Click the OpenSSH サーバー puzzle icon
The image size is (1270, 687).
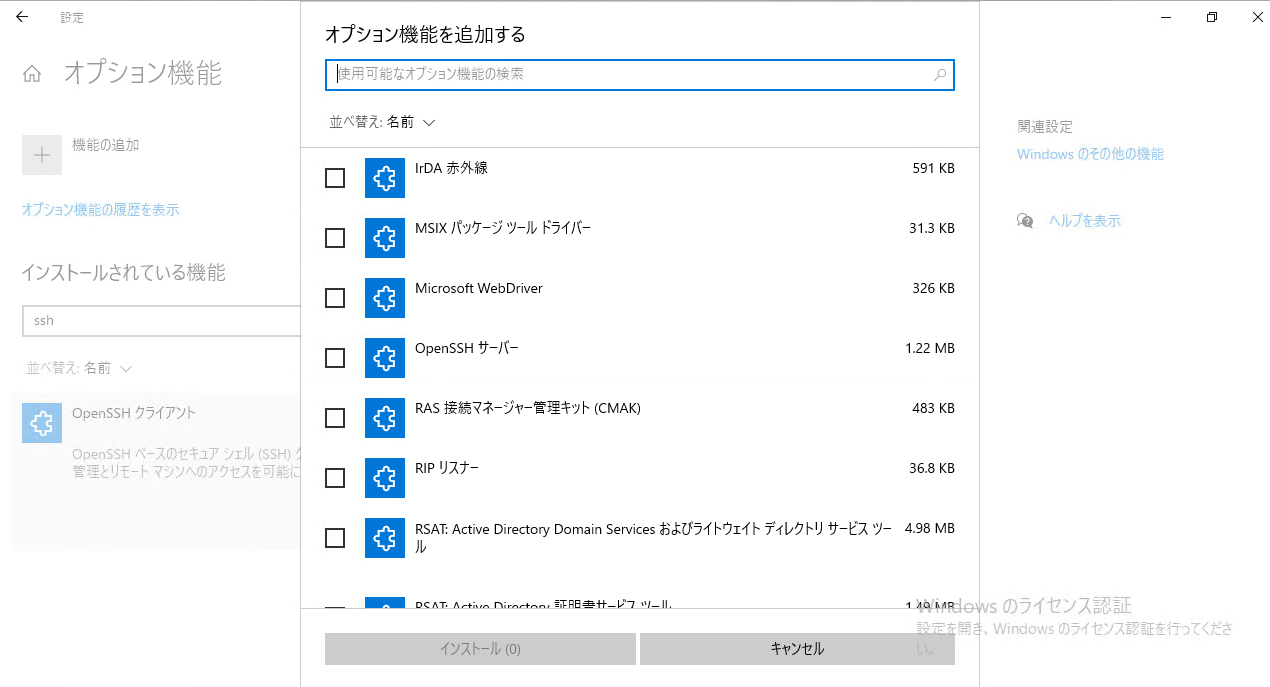point(385,358)
